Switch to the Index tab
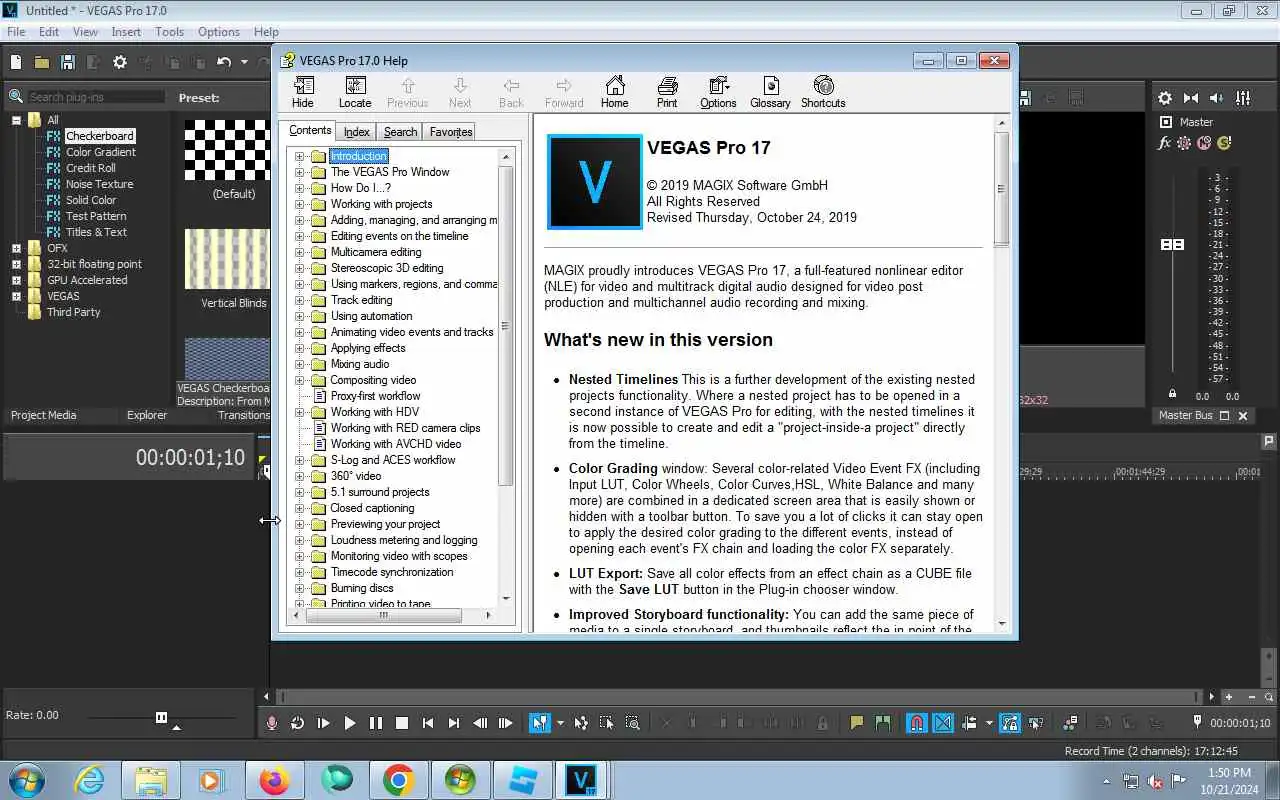 pos(357,132)
